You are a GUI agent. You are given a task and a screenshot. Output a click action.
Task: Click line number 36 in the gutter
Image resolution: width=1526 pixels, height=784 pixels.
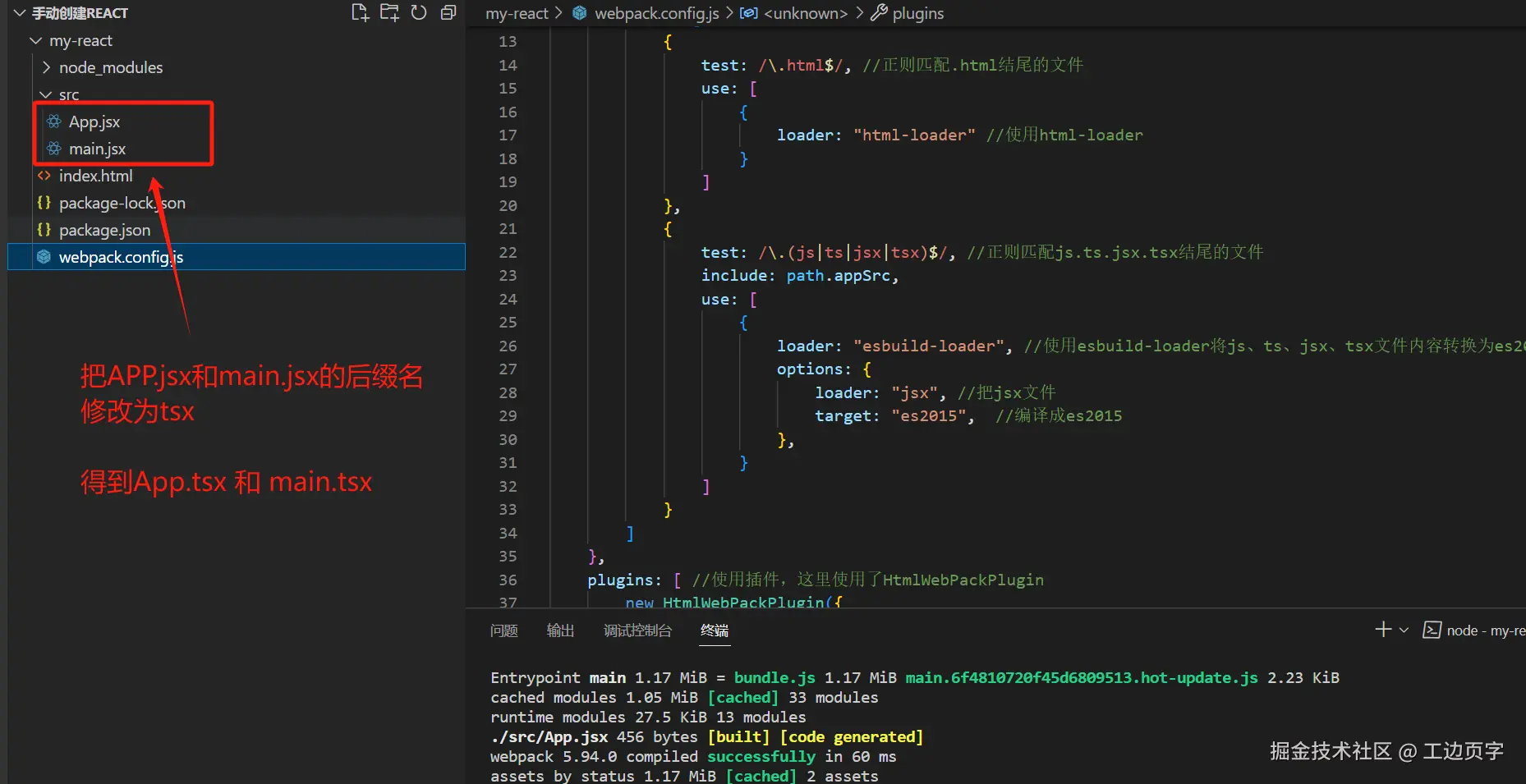(x=508, y=580)
